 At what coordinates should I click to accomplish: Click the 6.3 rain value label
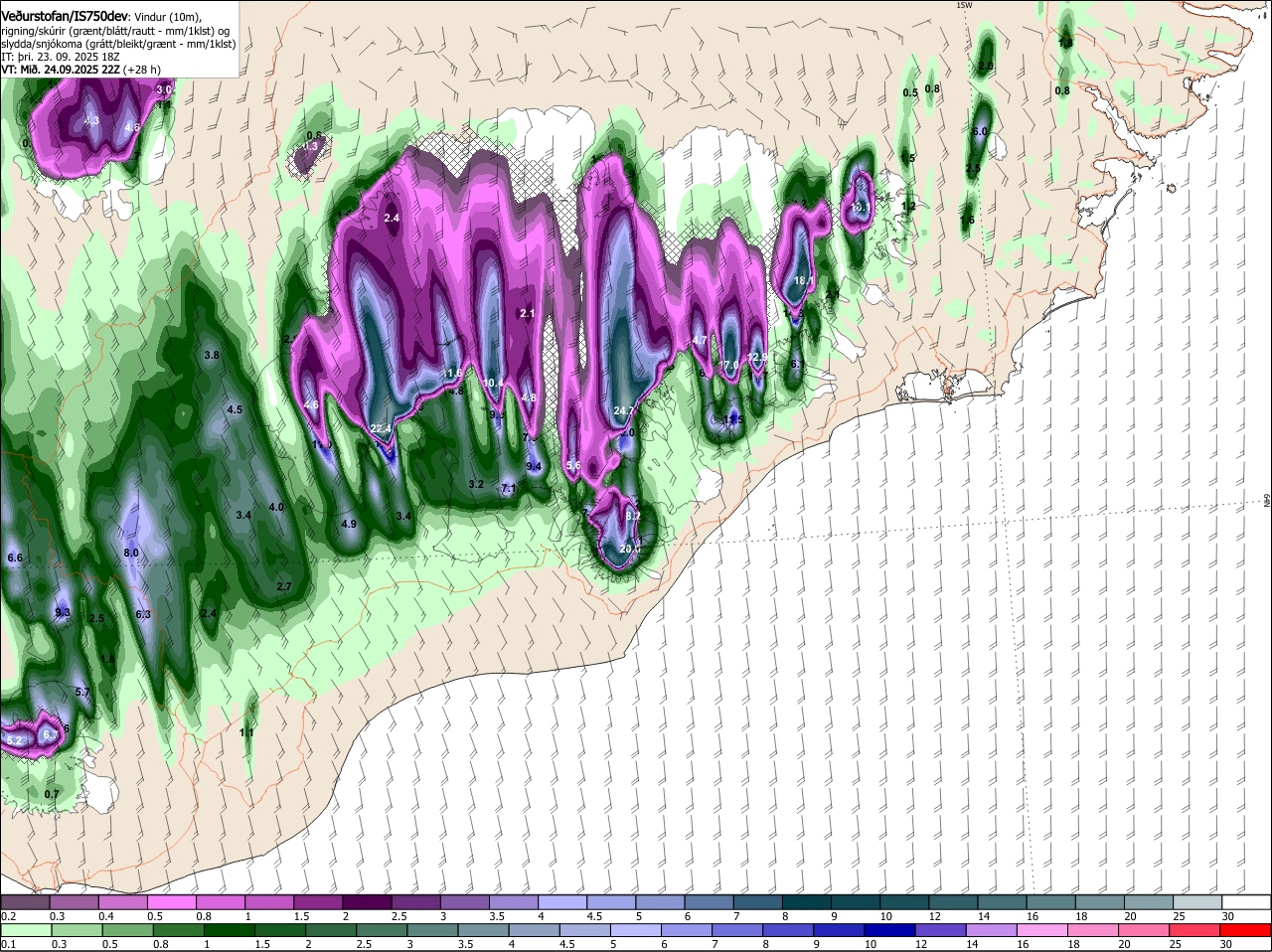coord(143,614)
